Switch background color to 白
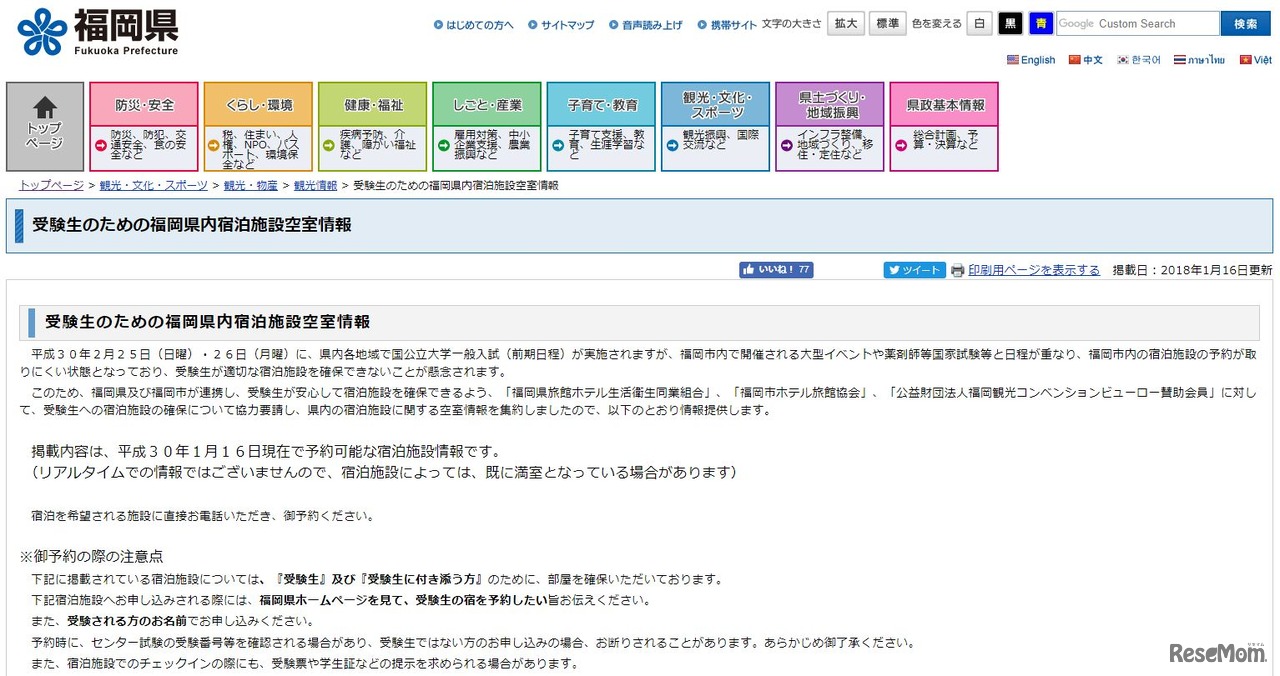 [979, 22]
